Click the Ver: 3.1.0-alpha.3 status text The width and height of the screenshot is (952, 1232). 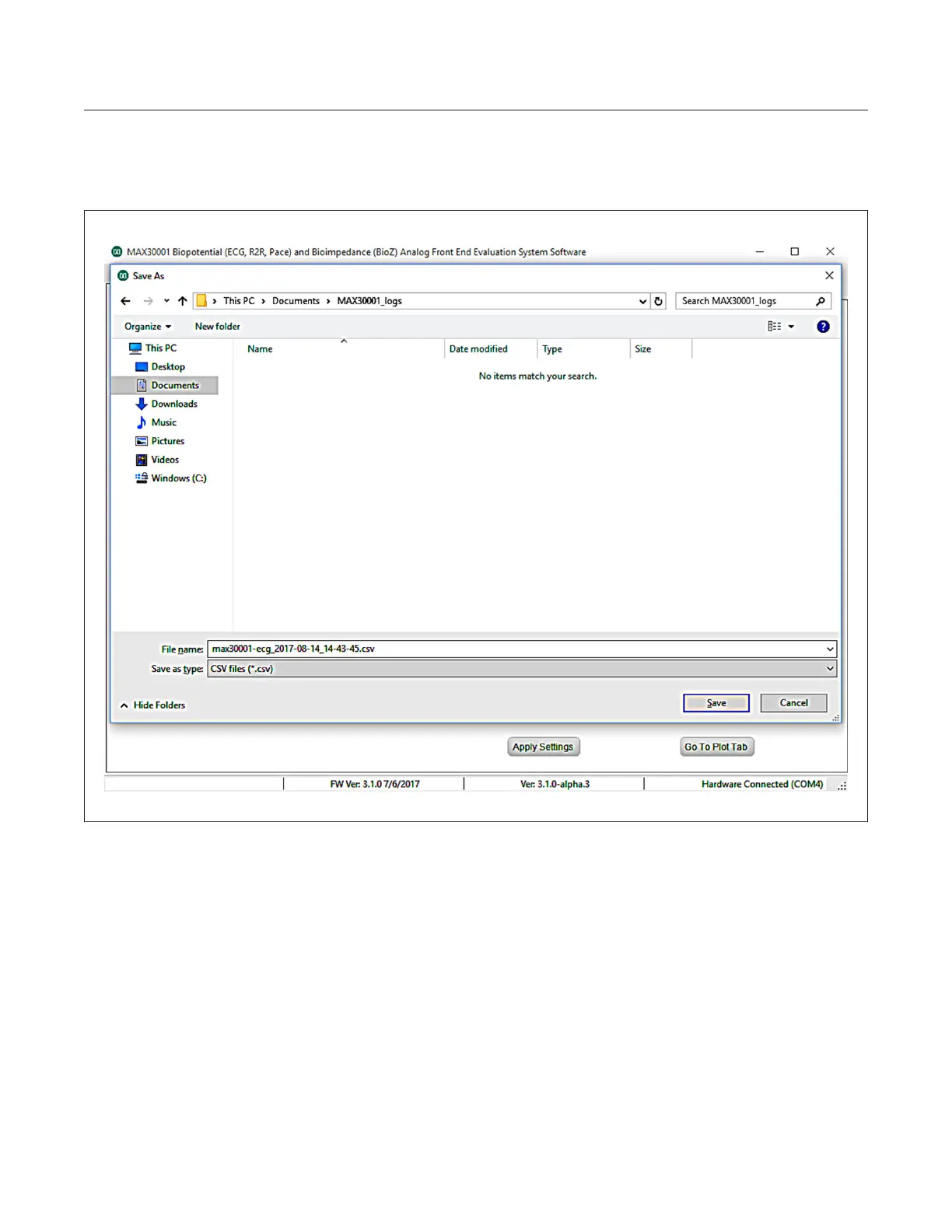pyautogui.click(x=555, y=784)
